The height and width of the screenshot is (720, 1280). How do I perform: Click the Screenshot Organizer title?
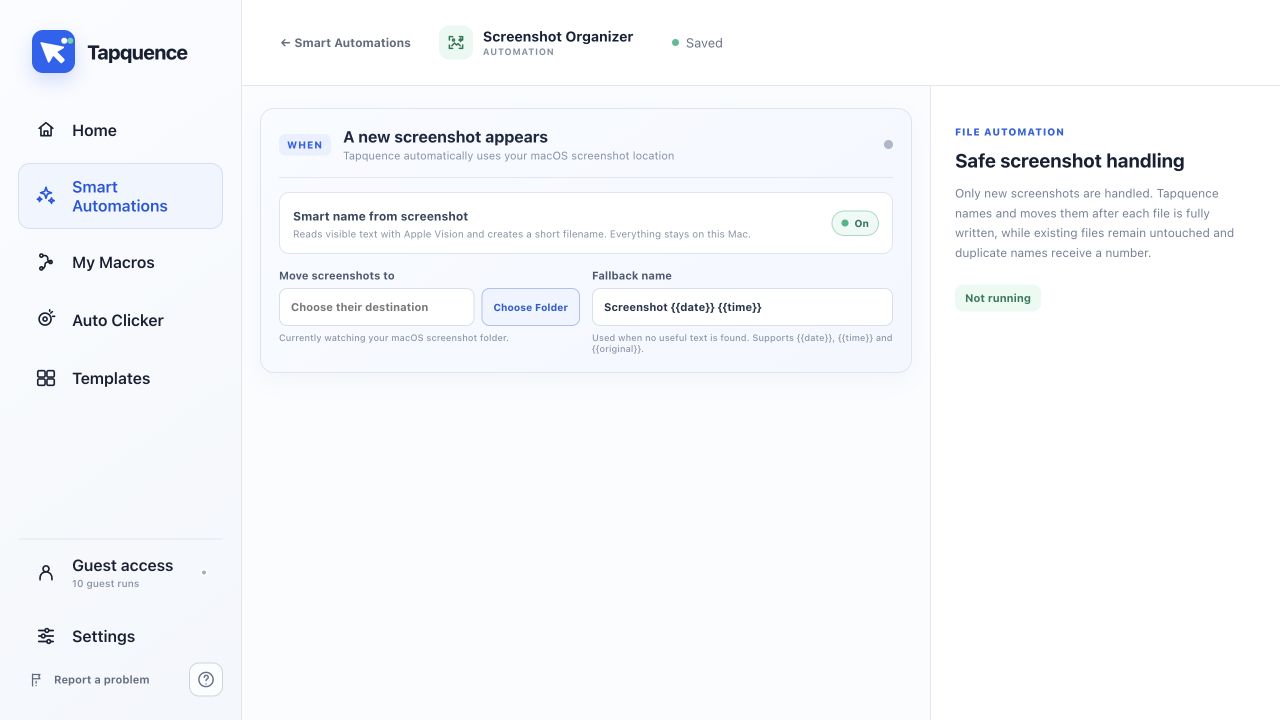(x=558, y=36)
